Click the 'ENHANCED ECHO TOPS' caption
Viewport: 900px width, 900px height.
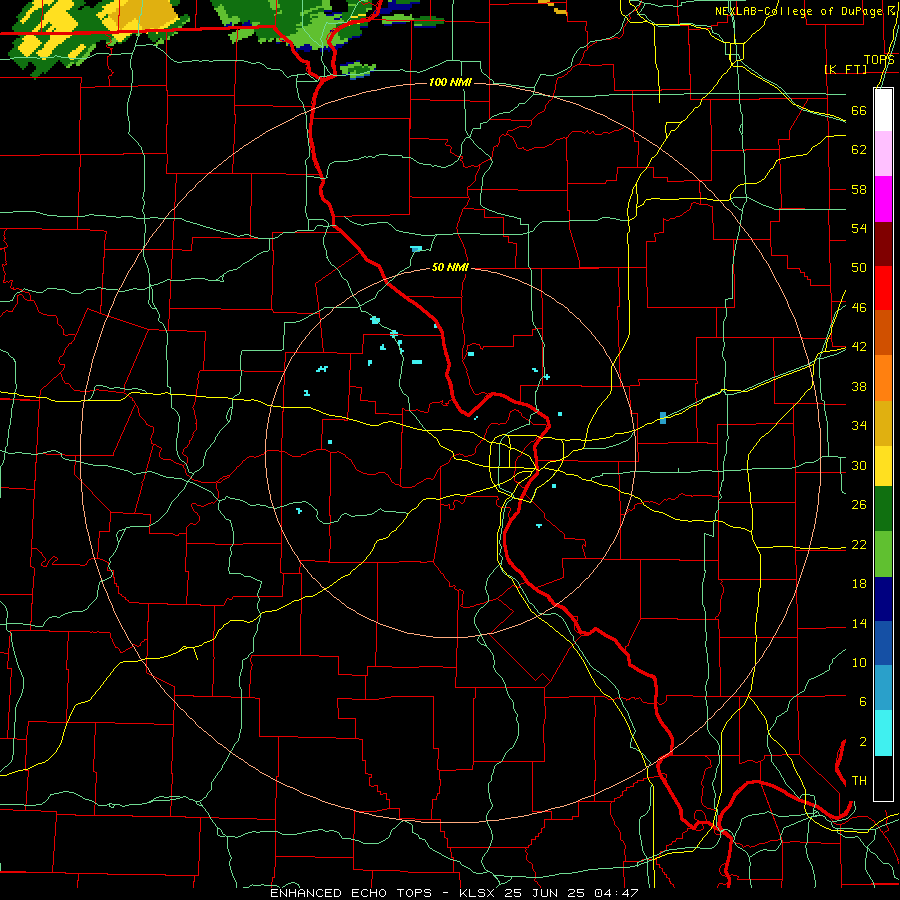click(351, 893)
